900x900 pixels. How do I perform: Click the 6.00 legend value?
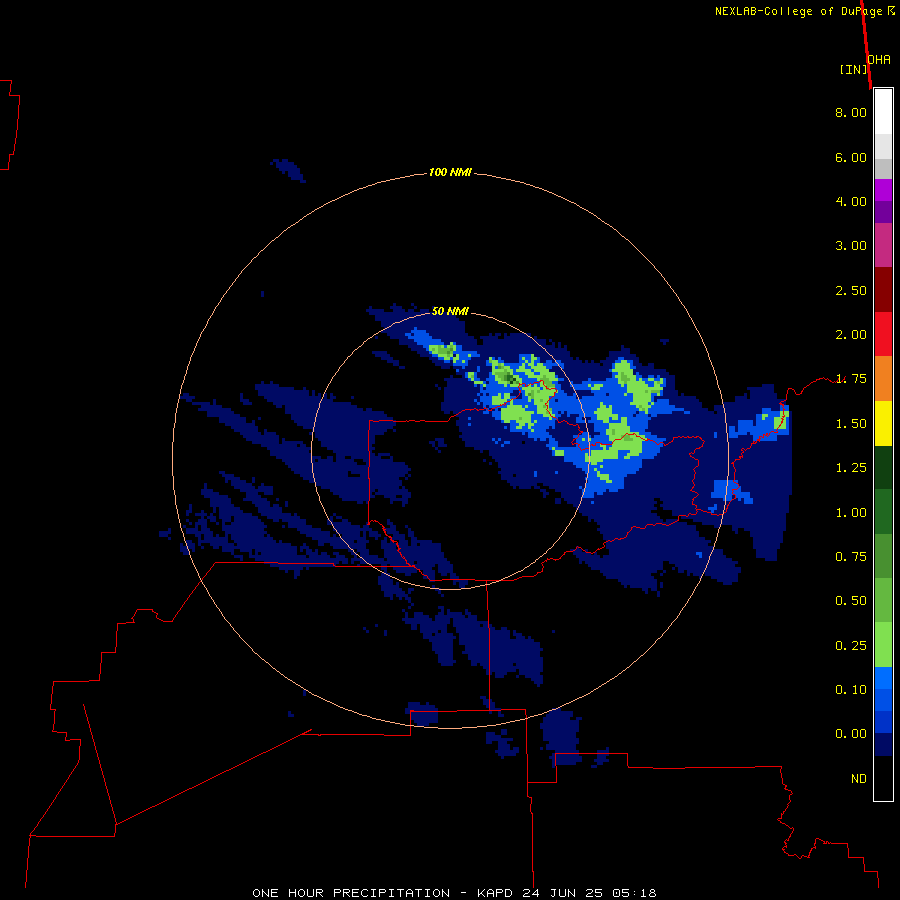851,157
